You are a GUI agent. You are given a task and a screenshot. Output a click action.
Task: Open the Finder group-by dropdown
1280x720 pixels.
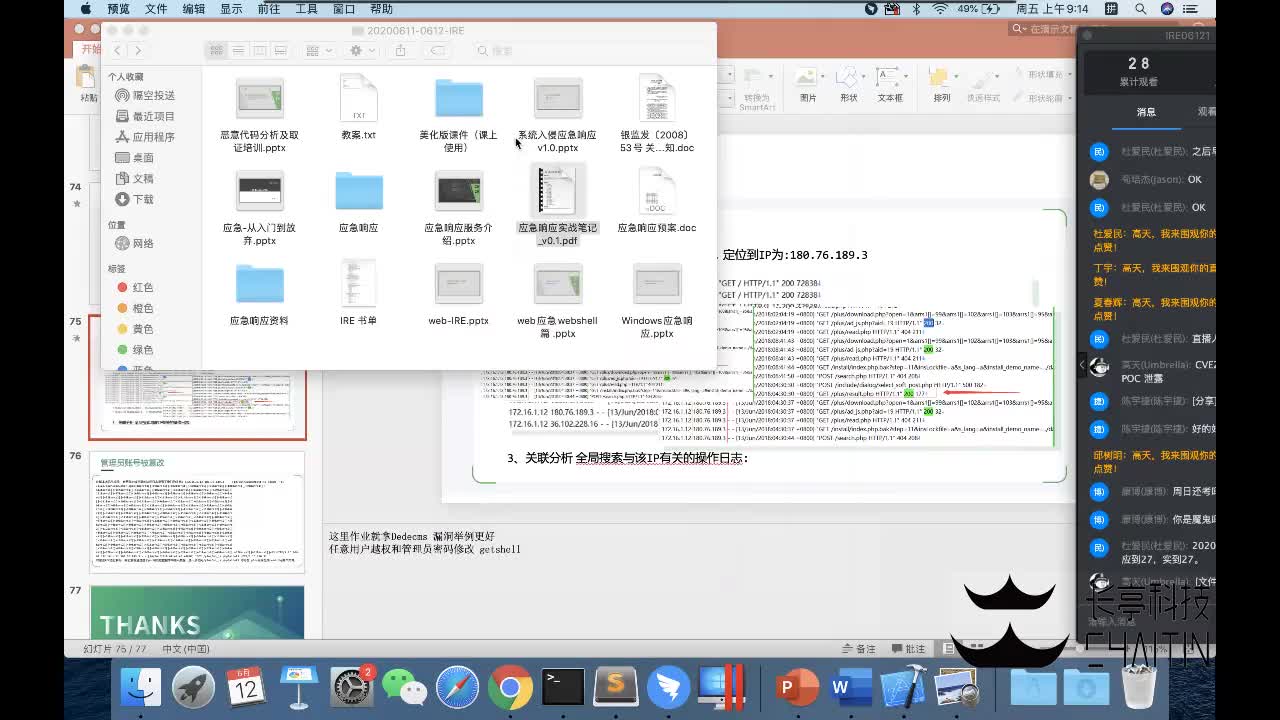click(318, 50)
